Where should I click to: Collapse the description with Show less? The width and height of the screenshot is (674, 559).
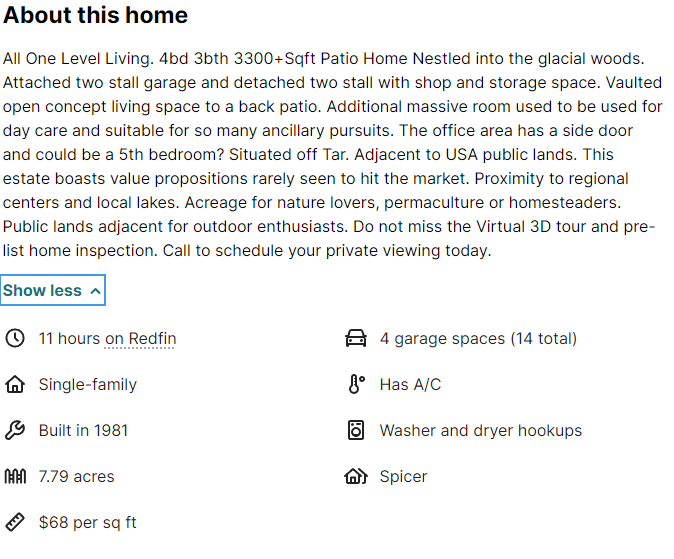pos(43,291)
